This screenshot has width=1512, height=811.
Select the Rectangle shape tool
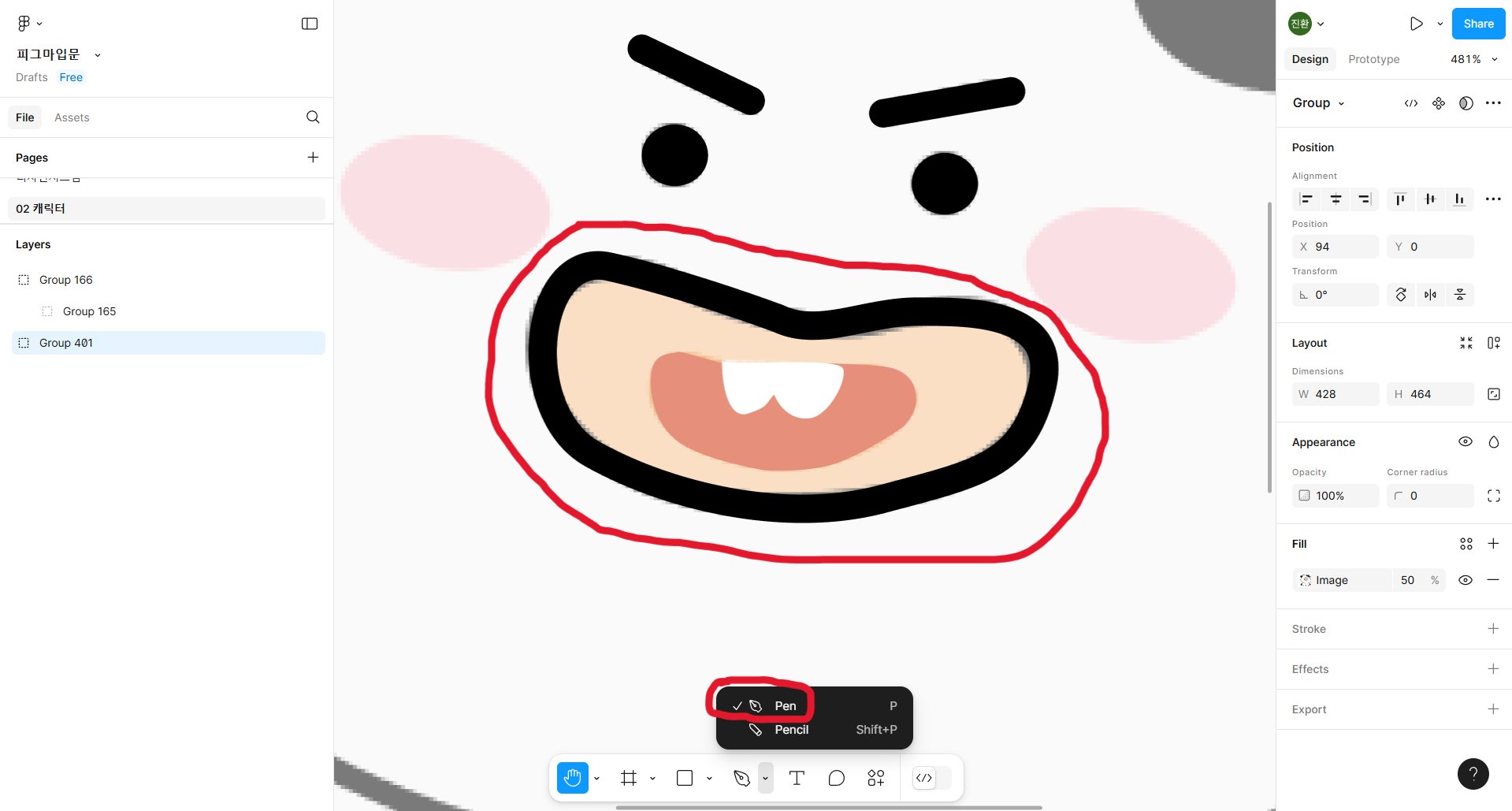(x=685, y=778)
